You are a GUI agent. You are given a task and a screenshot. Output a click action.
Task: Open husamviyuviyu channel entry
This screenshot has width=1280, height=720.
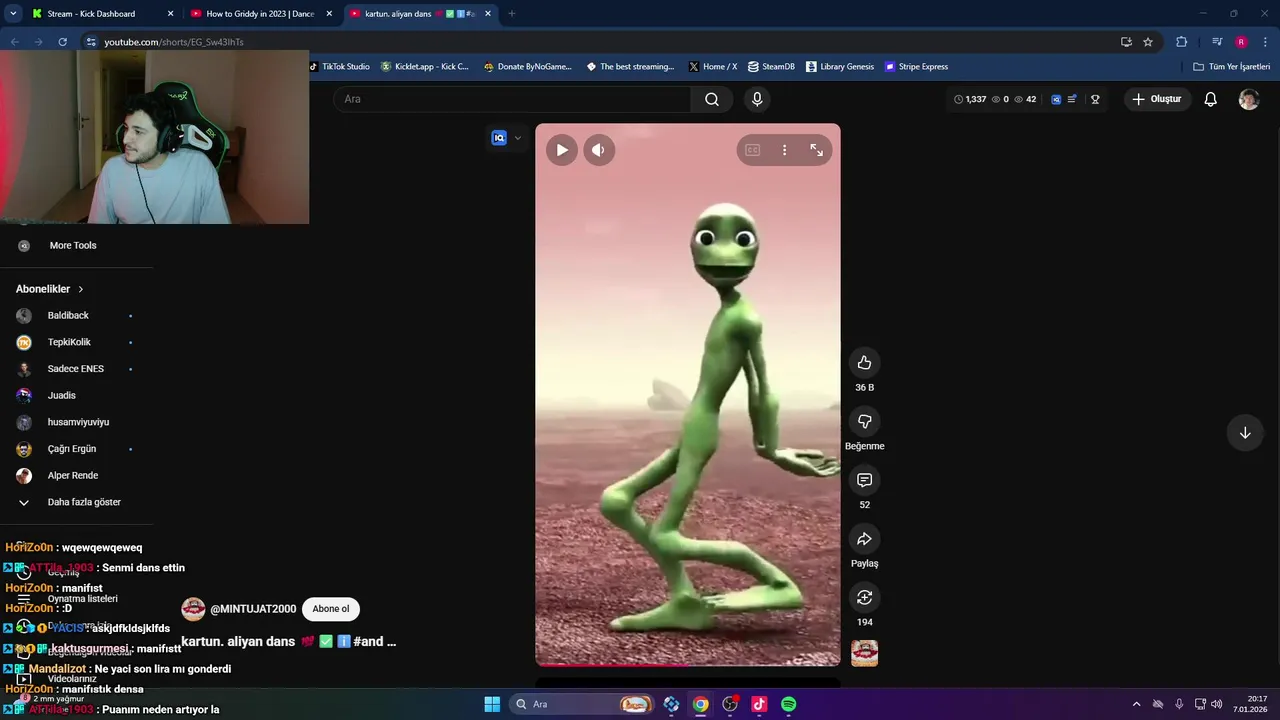pos(76,422)
